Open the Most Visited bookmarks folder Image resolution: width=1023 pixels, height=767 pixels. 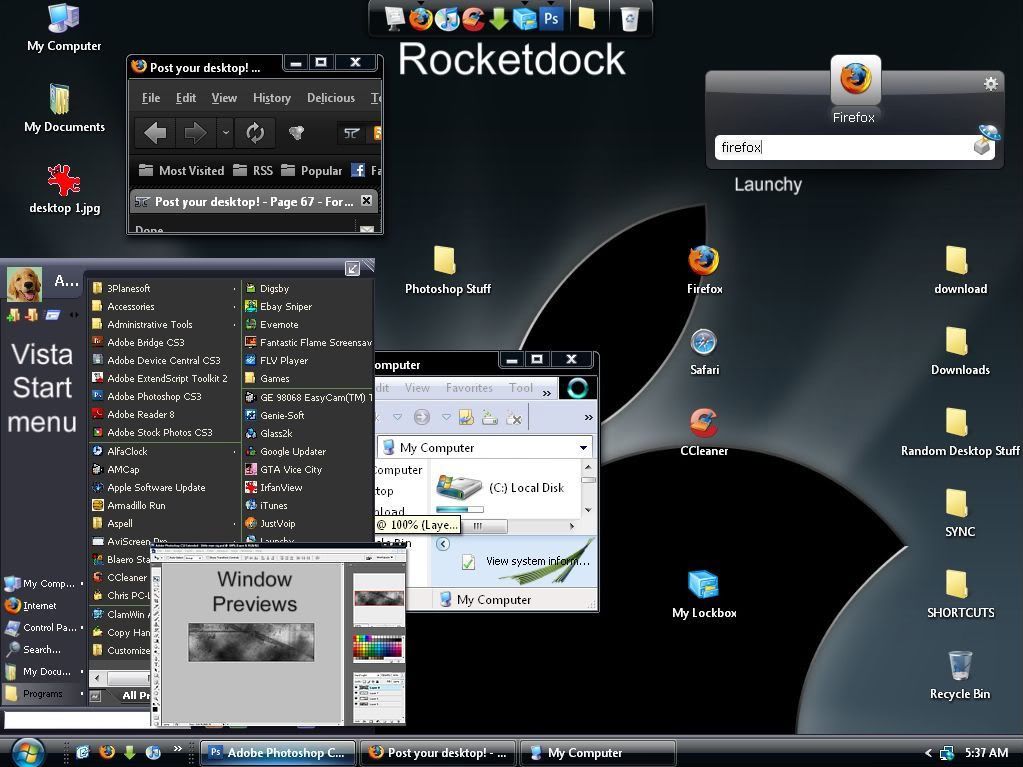181,171
